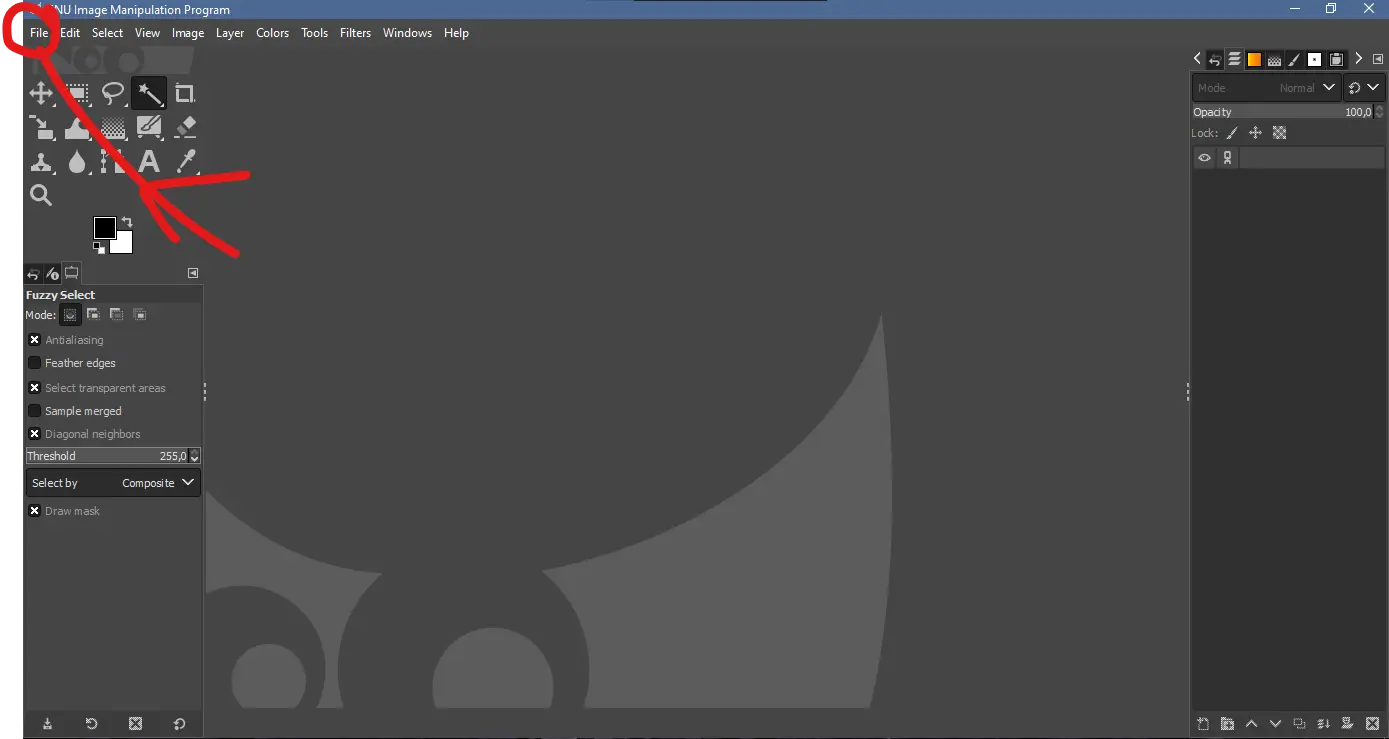Select the Clone stamp tool

pos(41,161)
